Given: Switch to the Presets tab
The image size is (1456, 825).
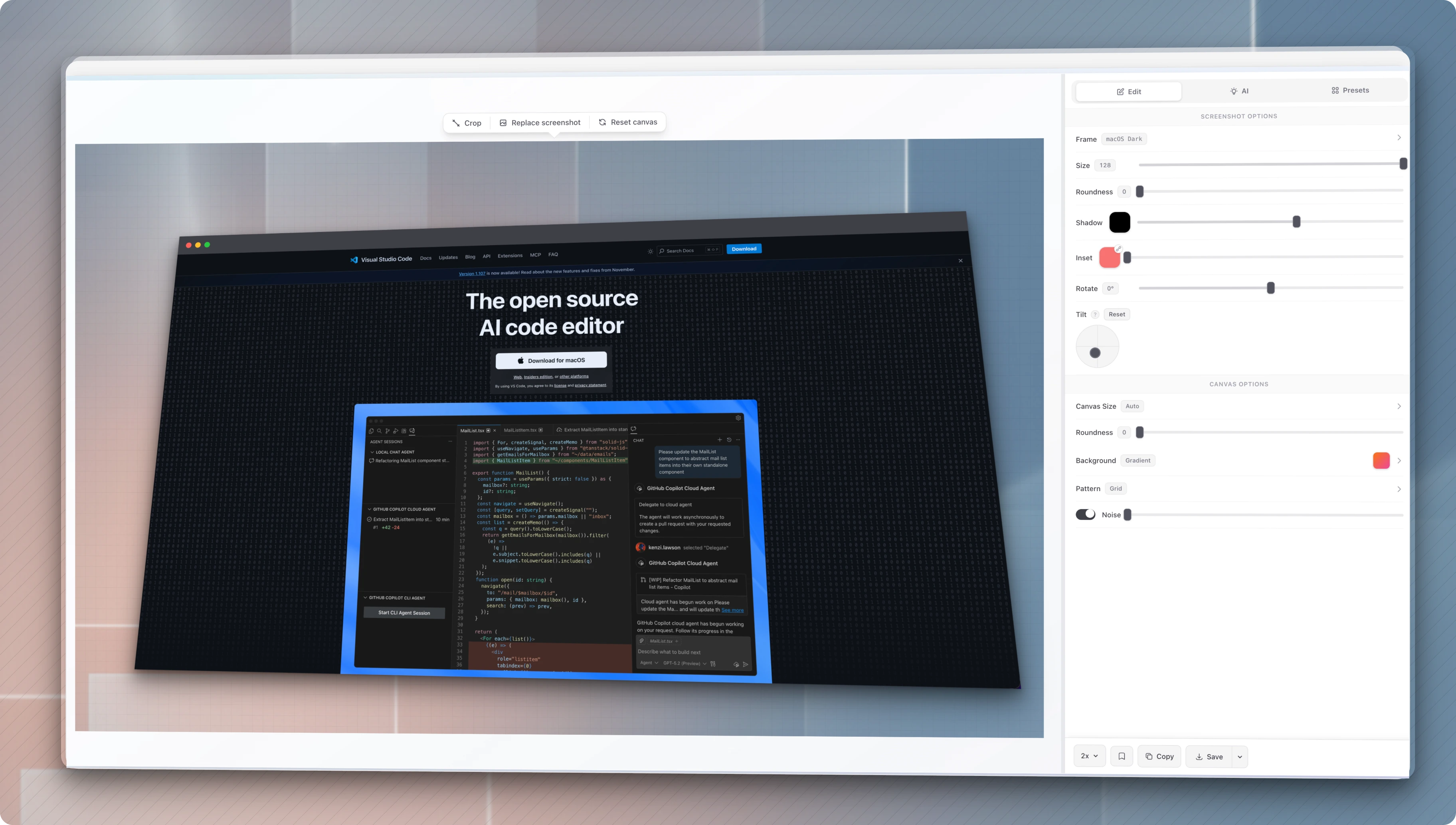Looking at the screenshot, I should tap(1350, 90).
